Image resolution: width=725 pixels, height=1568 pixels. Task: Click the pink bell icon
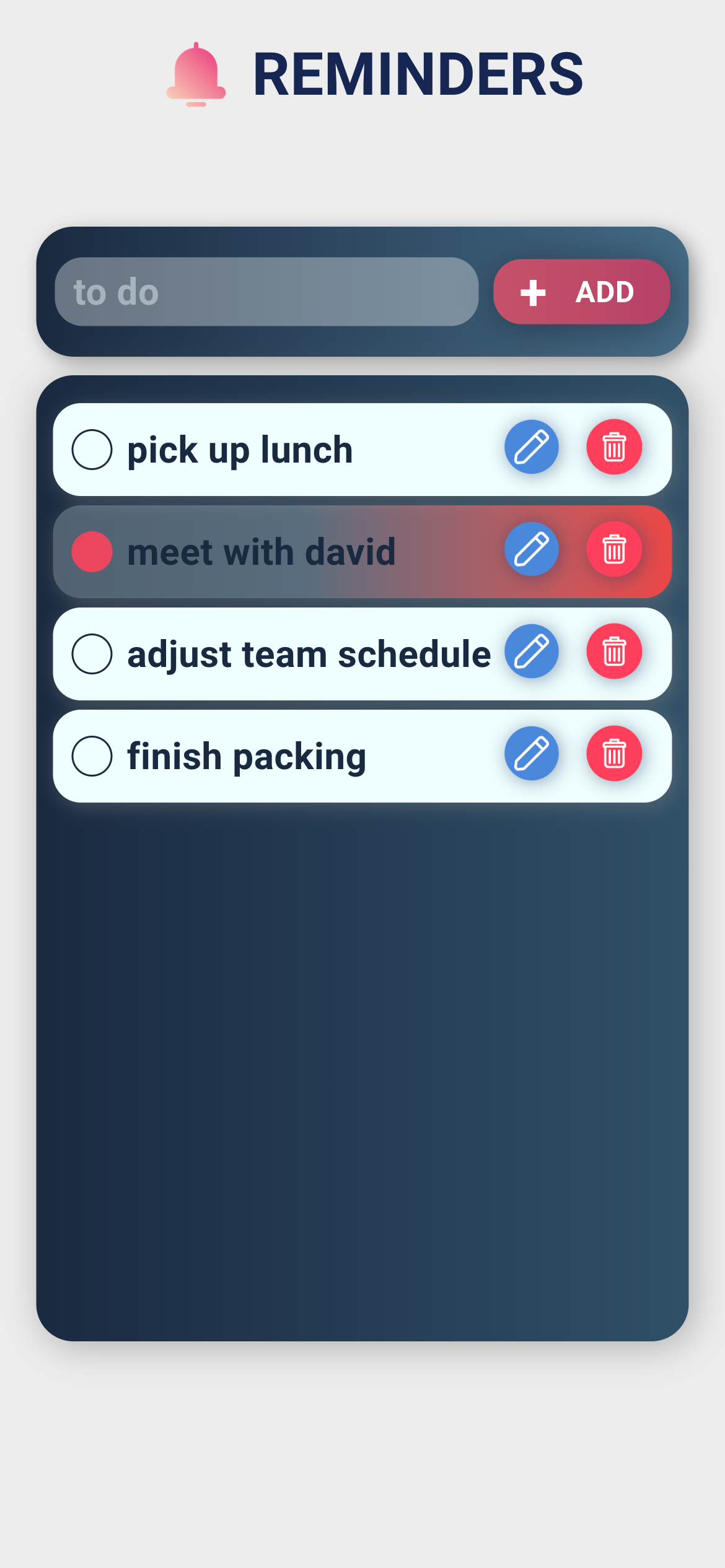pyautogui.click(x=196, y=75)
